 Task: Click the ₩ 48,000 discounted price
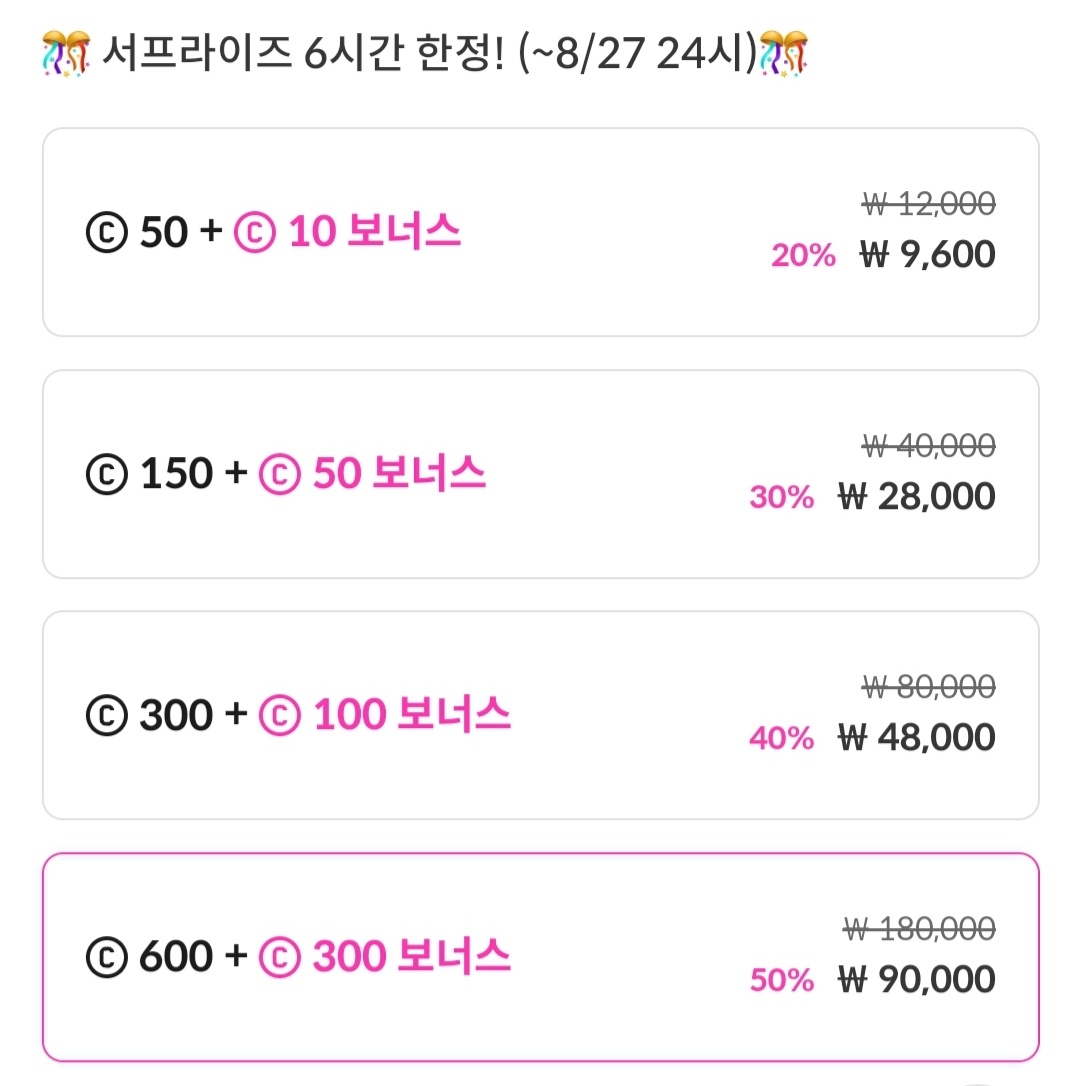(917, 737)
